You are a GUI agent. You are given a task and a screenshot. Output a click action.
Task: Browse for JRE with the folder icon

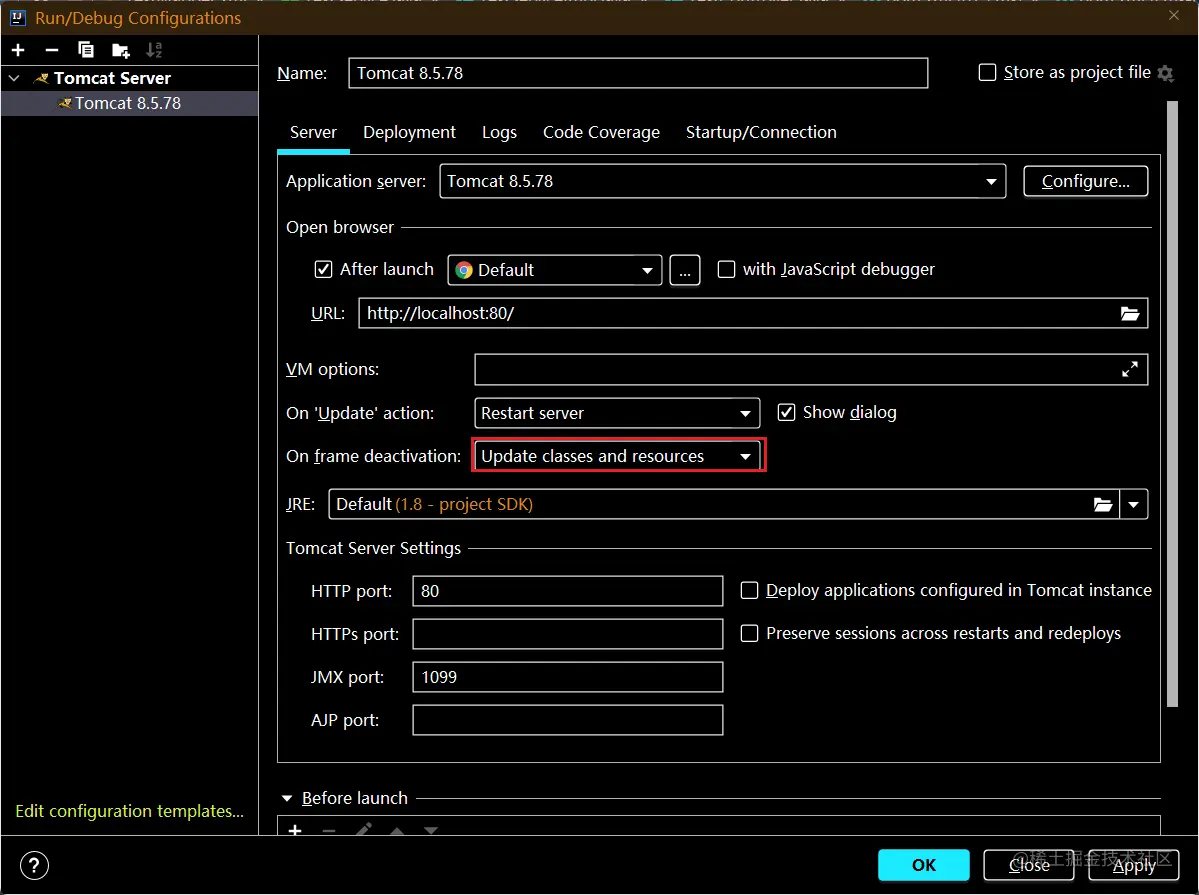pos(1103,505)
